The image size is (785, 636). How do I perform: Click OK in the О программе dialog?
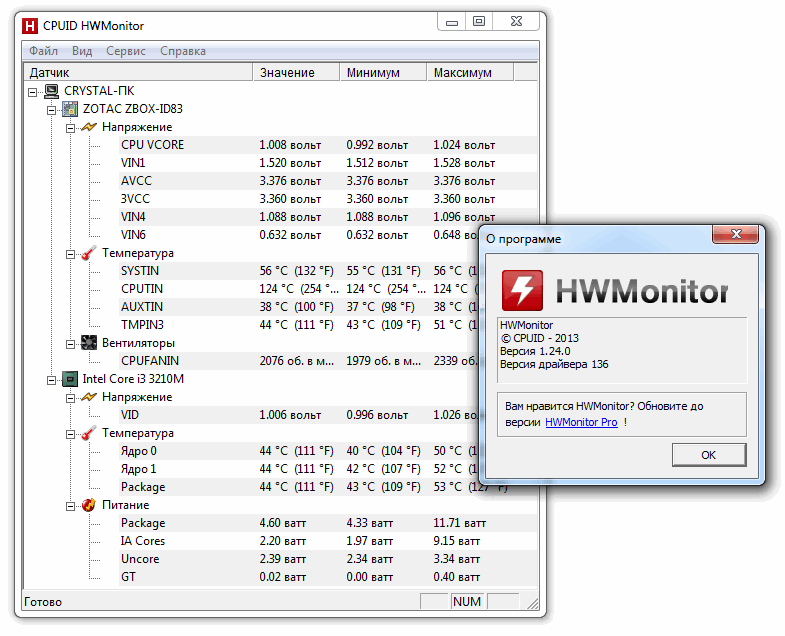pyautogui.click(x=709, y=455)
